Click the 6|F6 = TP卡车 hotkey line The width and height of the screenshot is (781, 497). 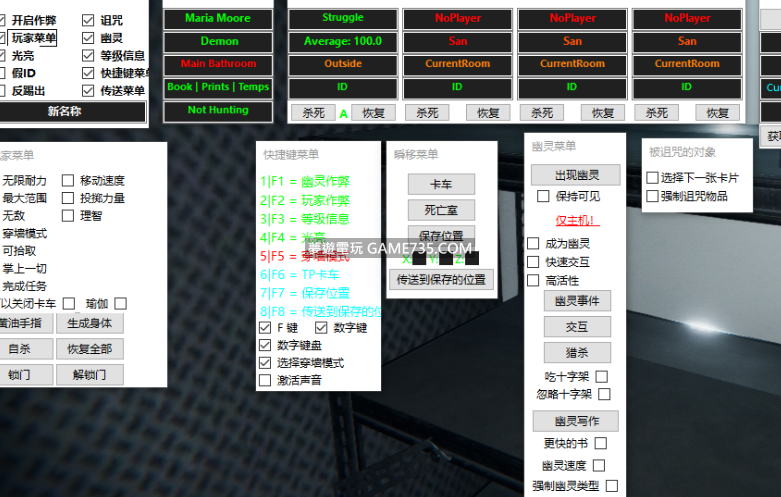[x=299, y=275]
